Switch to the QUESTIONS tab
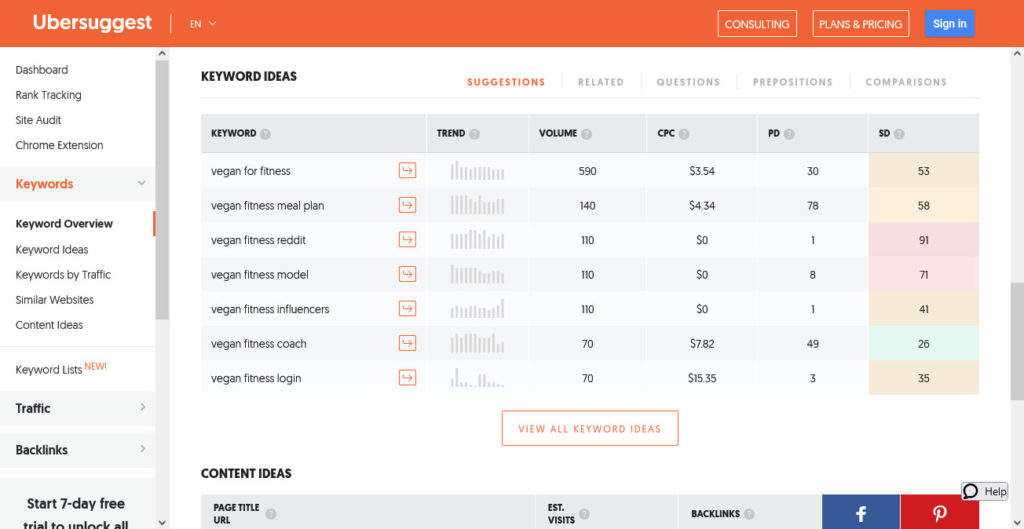 [688, 82]
